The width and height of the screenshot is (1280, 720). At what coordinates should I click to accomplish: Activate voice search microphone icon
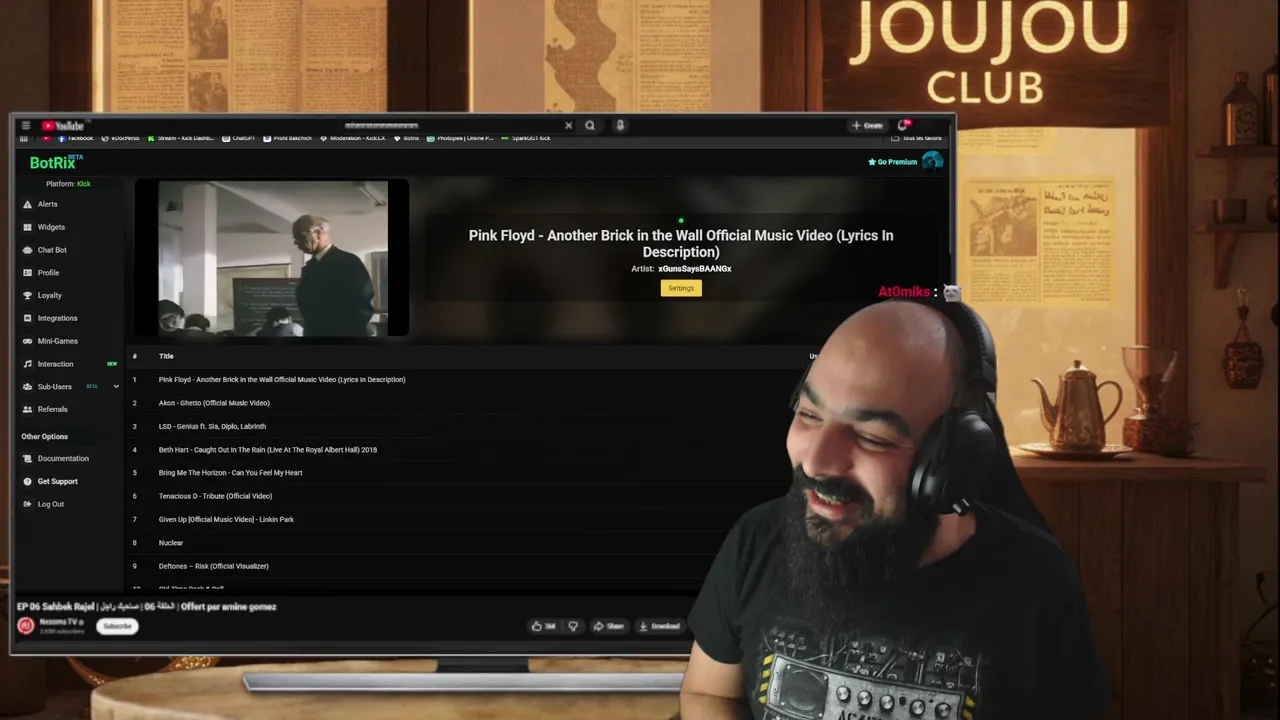620,126
